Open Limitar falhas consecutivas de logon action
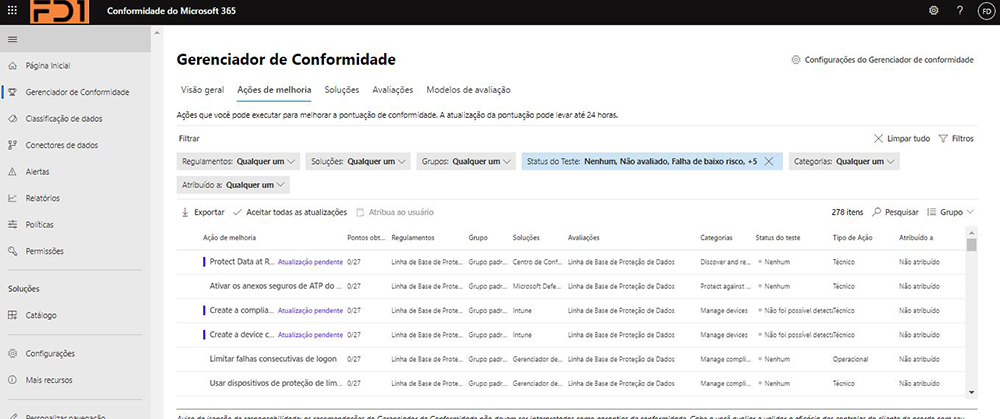The height and width of the screenshot is (419, 1000). (x=273, y=359)
